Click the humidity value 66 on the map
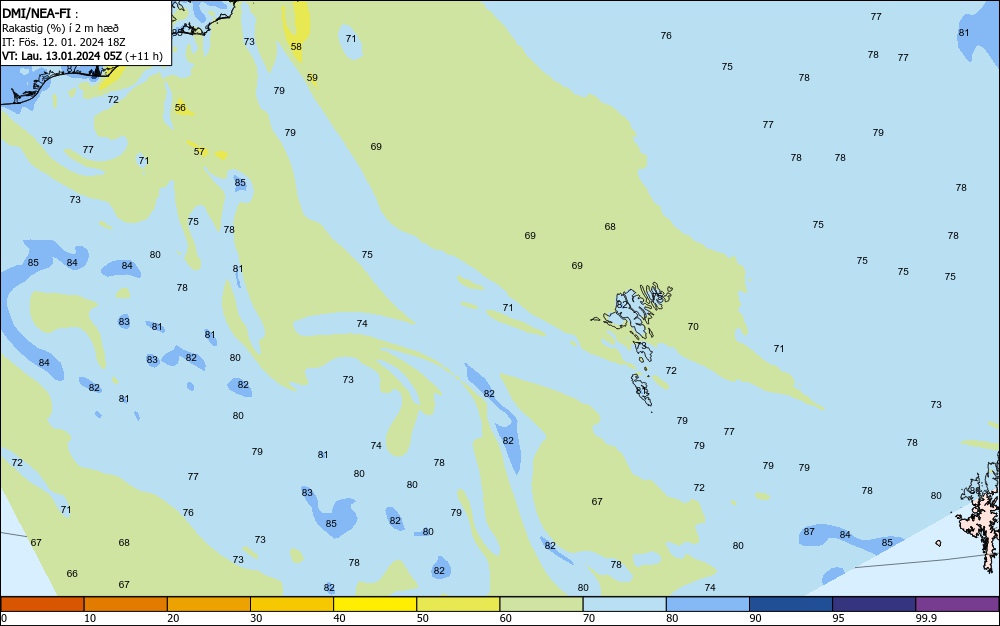The width and height of the screenshot is (1000, 626). (x=72, y=574)
